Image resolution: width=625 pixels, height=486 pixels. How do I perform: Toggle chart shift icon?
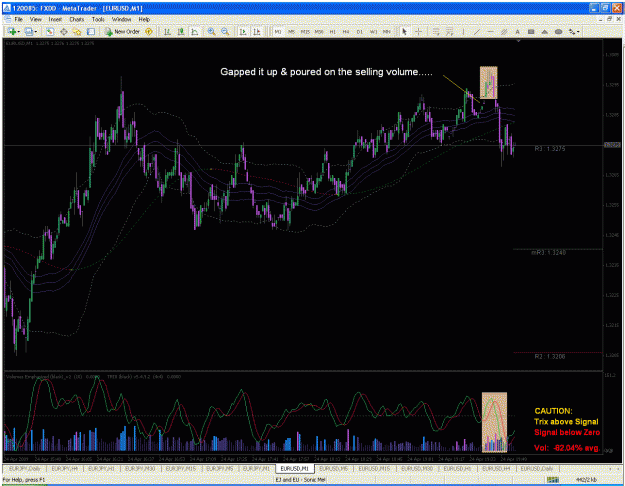[x=257, y=31]
